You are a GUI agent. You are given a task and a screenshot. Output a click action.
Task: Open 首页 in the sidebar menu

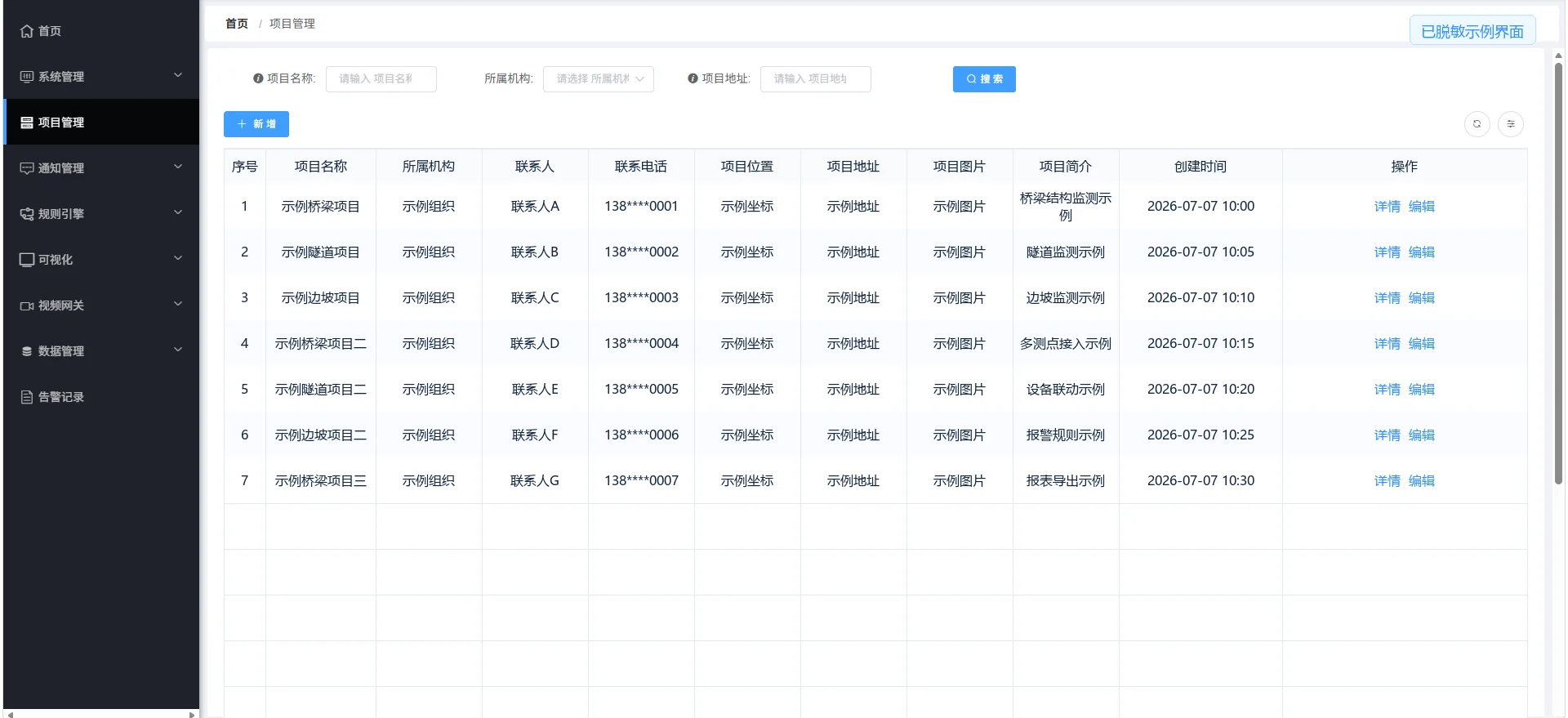pyautogui.click(x=101, y=31)
